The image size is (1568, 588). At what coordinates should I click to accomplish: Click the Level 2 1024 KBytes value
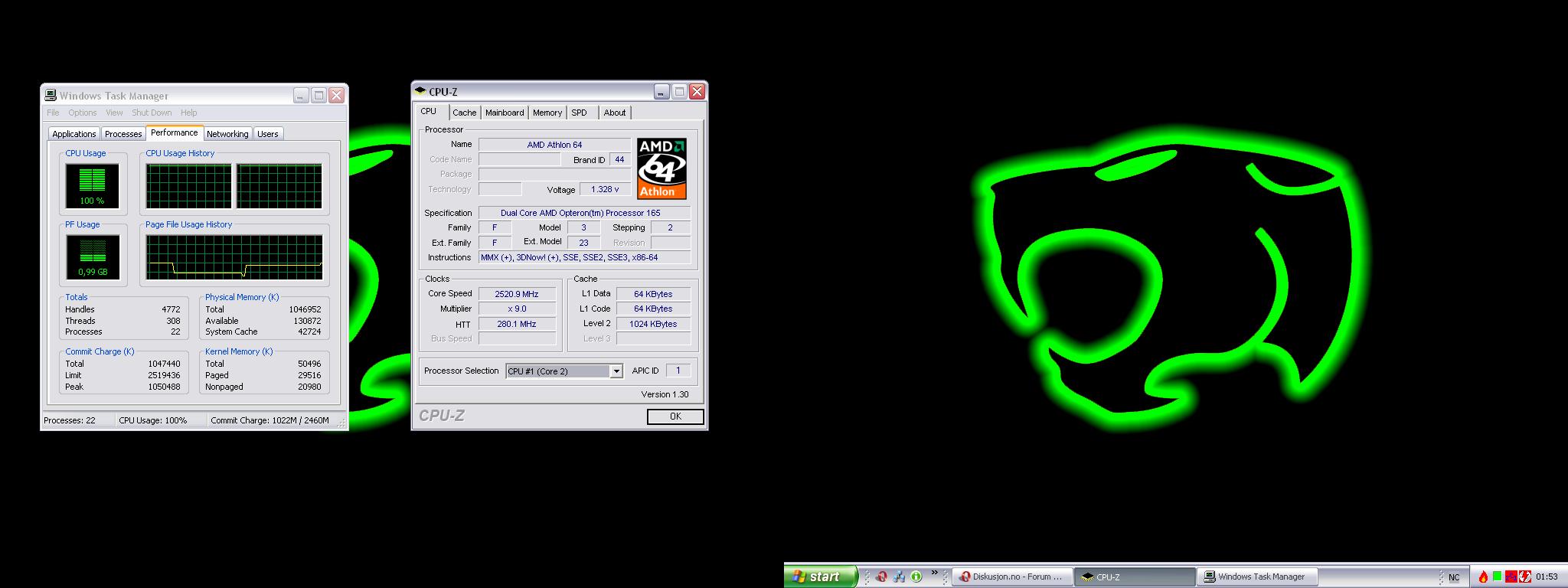click(653, 324)
